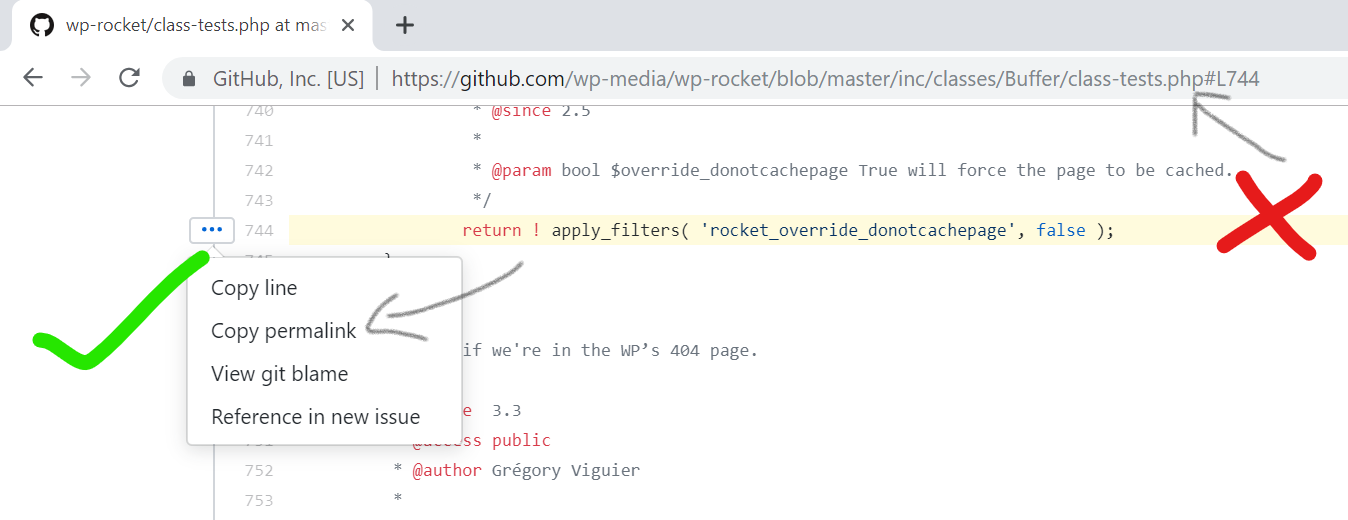Click the GitHub favicon on the tab
Screen dimensions: 1348x520
[x=41, y=26]
